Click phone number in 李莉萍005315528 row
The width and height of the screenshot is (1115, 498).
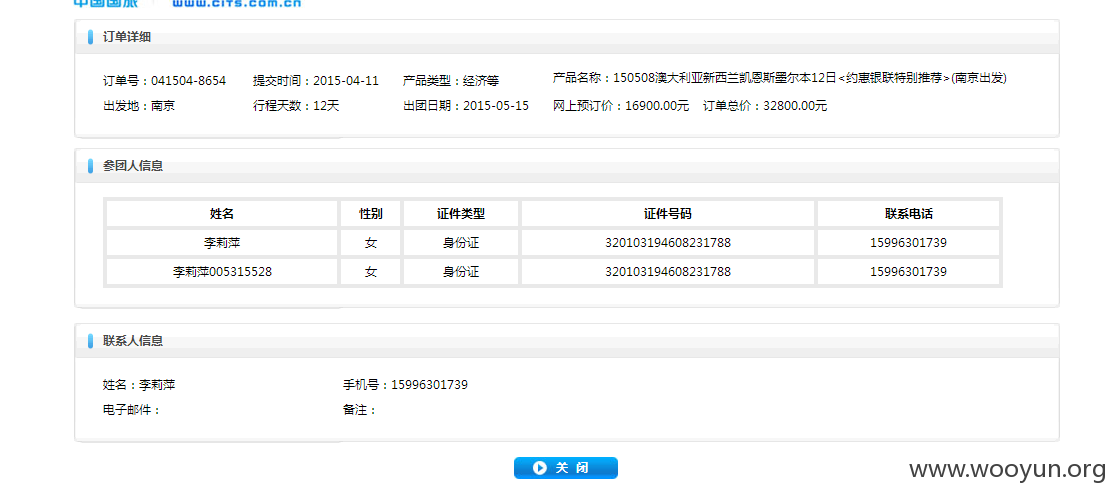pos(908,272)
